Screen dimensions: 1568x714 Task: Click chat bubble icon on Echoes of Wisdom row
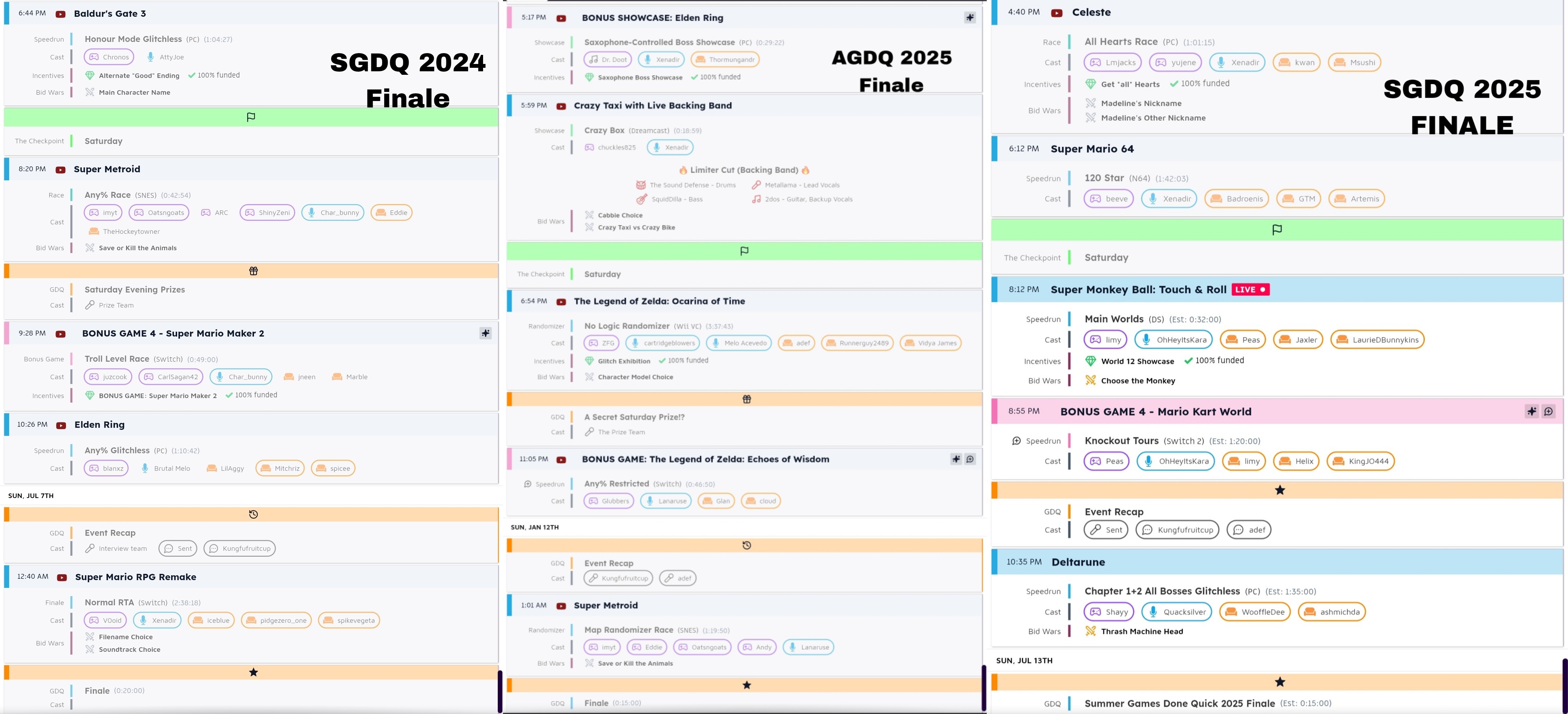pos(970,459)
